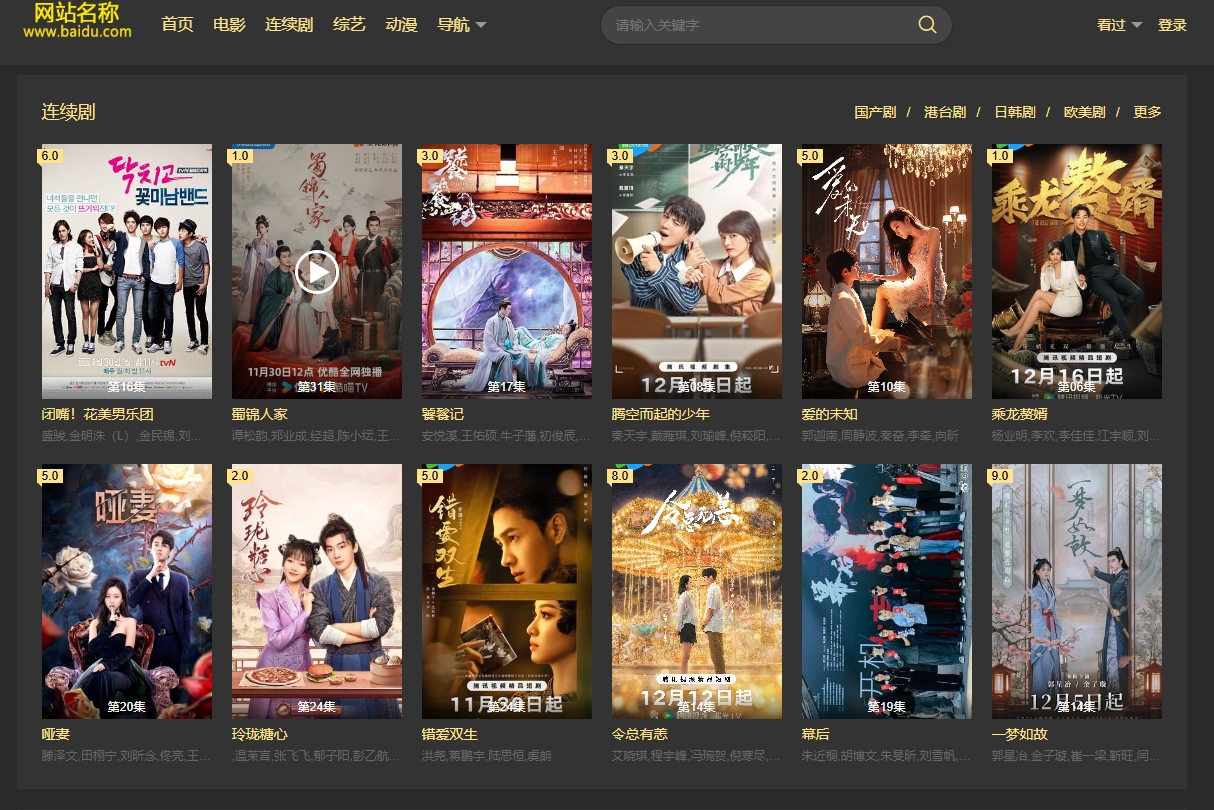Click the 1.0 rating badge on 蜀锦人家
The image size is (1214, 810).
(x=240, y=156)
